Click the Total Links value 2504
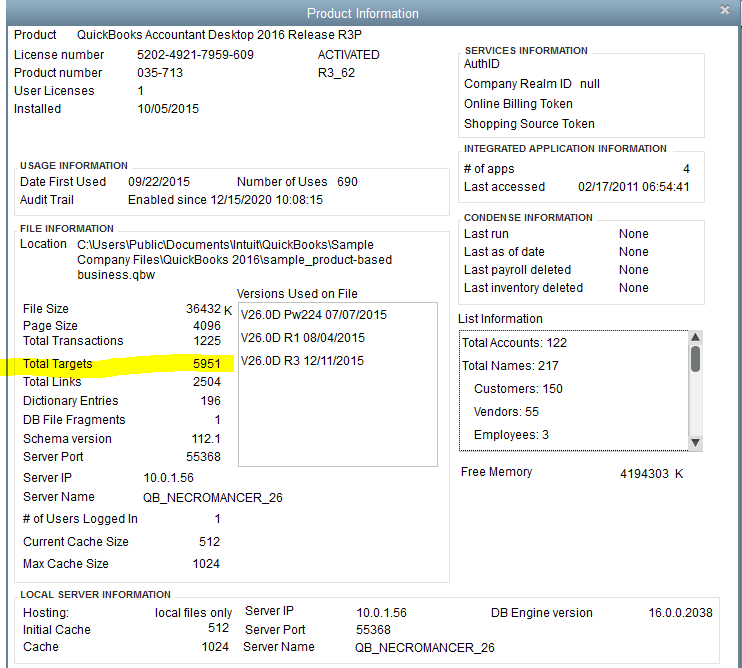The width and height of the screenshot is (742, 668). tap(207, 382)
